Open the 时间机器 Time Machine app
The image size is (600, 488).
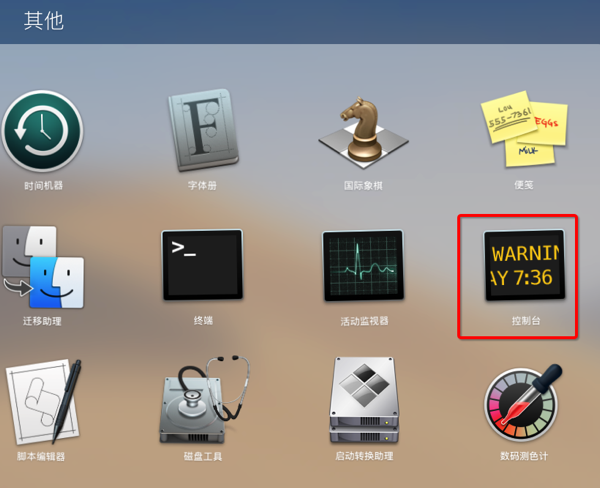(x=42, y=131)
